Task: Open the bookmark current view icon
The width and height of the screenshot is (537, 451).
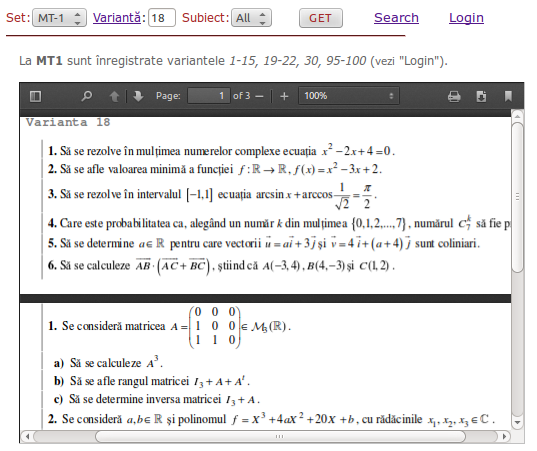Action: click(x=508, y=96)
